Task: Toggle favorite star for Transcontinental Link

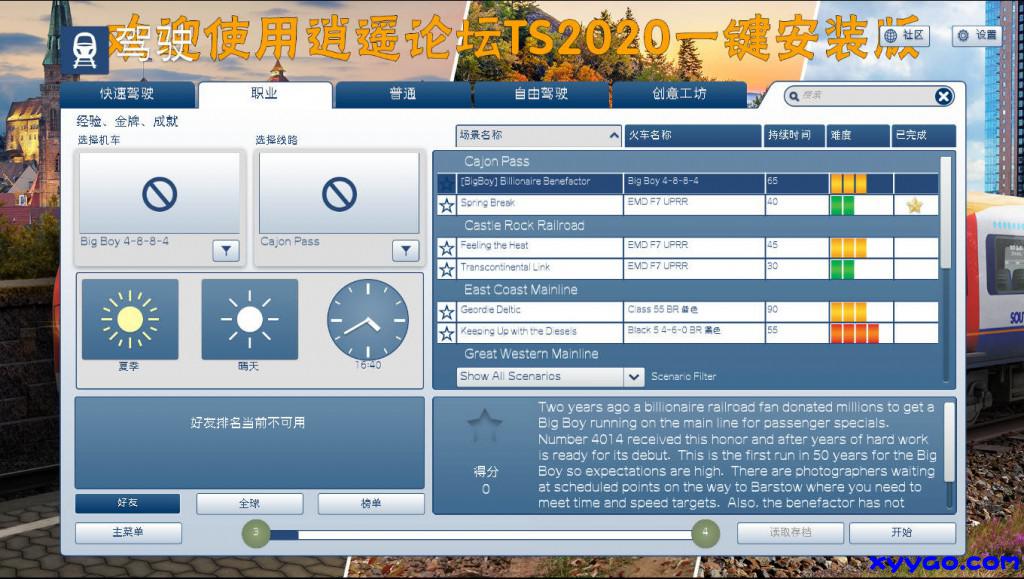Action: pos(446,269)
